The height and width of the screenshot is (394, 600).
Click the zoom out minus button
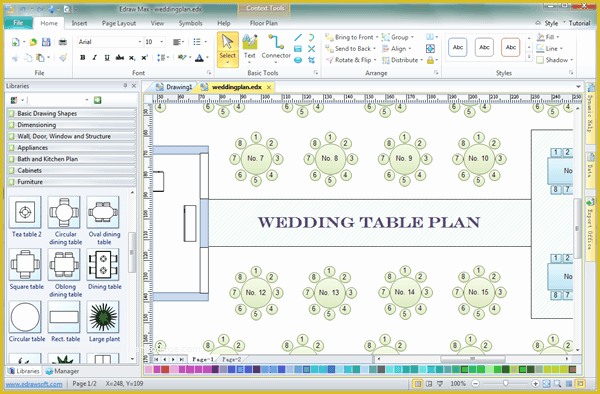click(475, 383)
